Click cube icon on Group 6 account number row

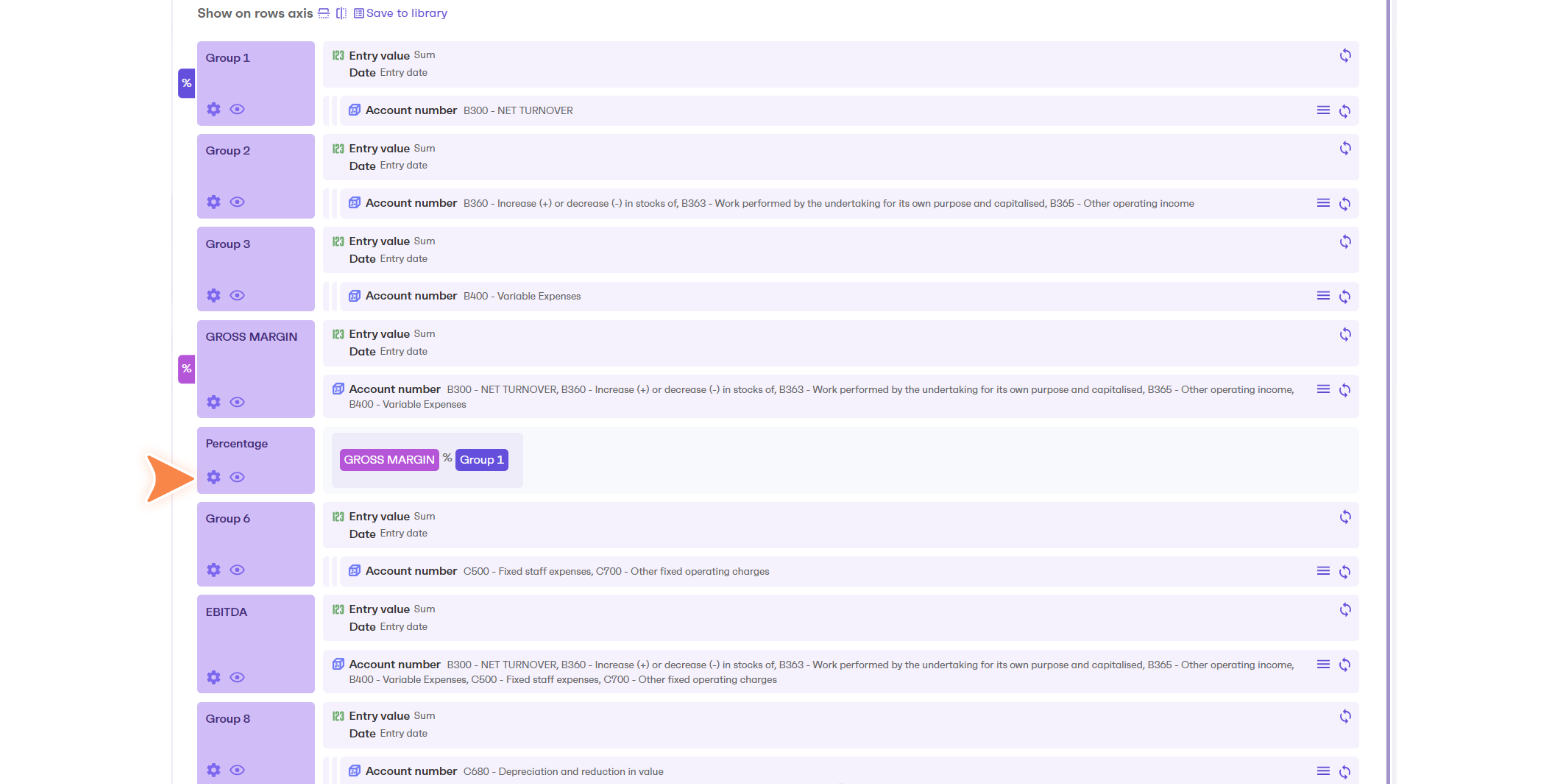354,571
